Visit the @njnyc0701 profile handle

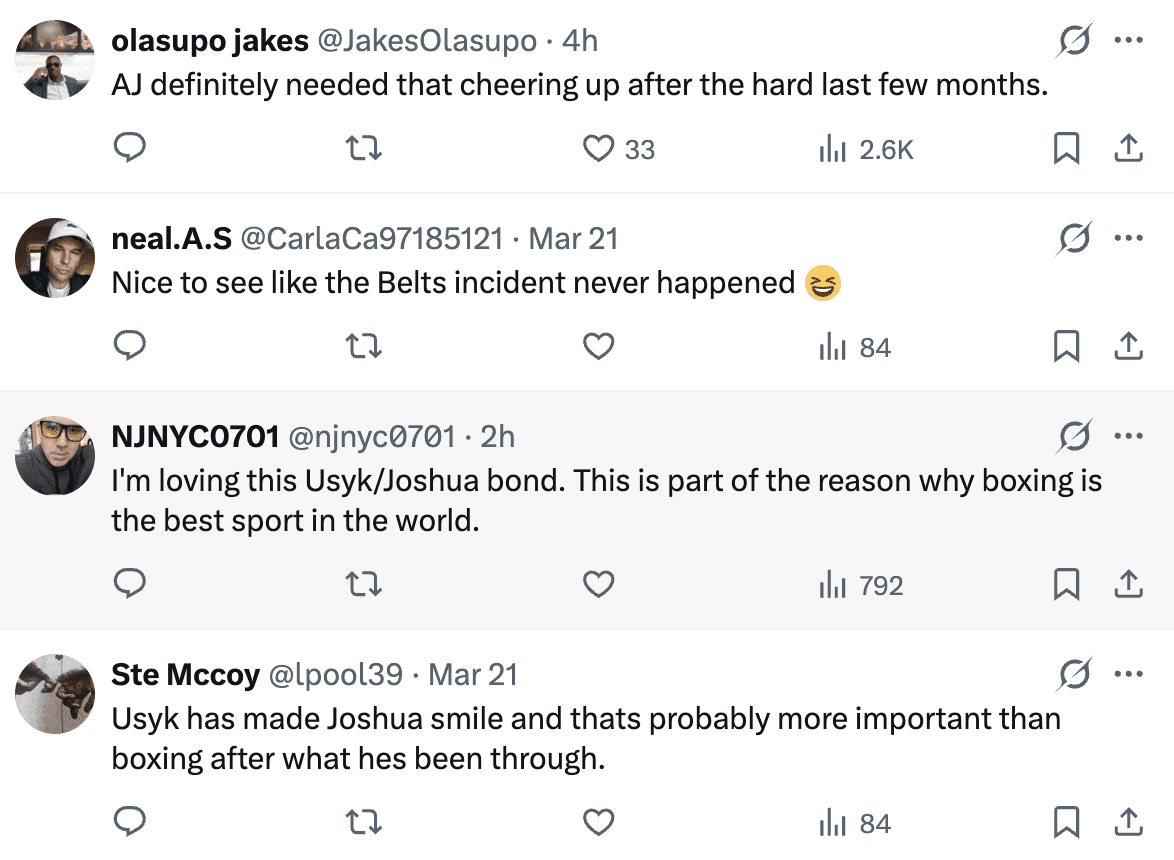[x=372, y=437]
